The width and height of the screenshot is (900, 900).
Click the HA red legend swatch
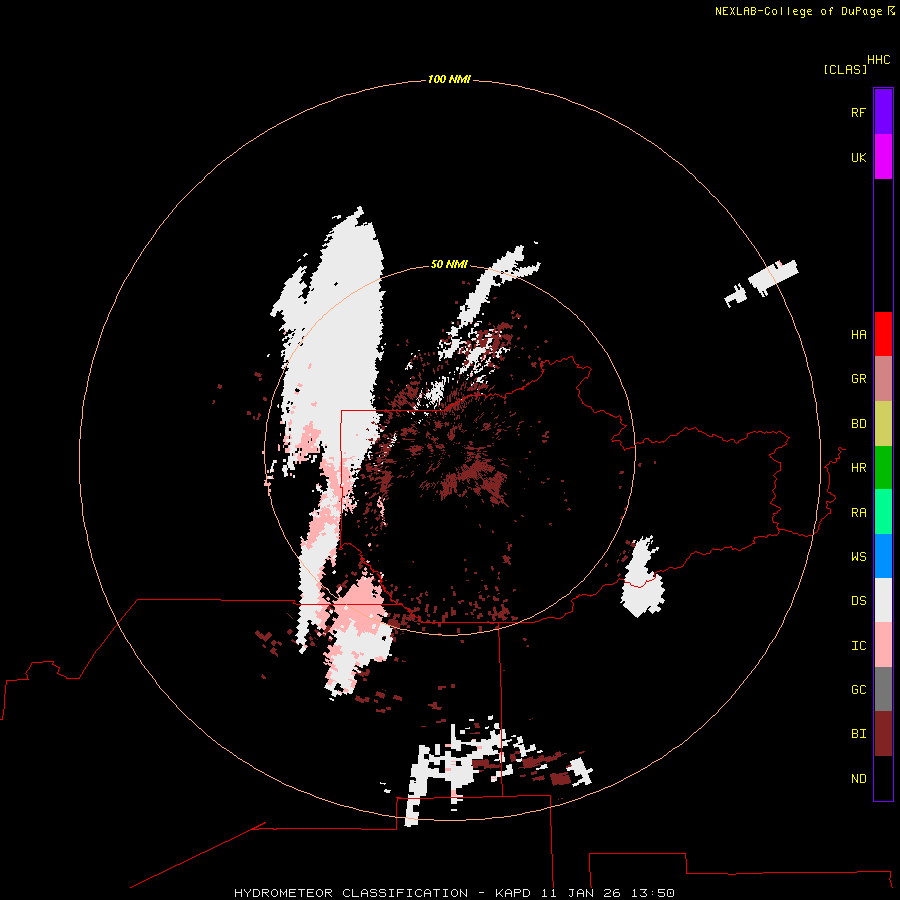point(883,334)
